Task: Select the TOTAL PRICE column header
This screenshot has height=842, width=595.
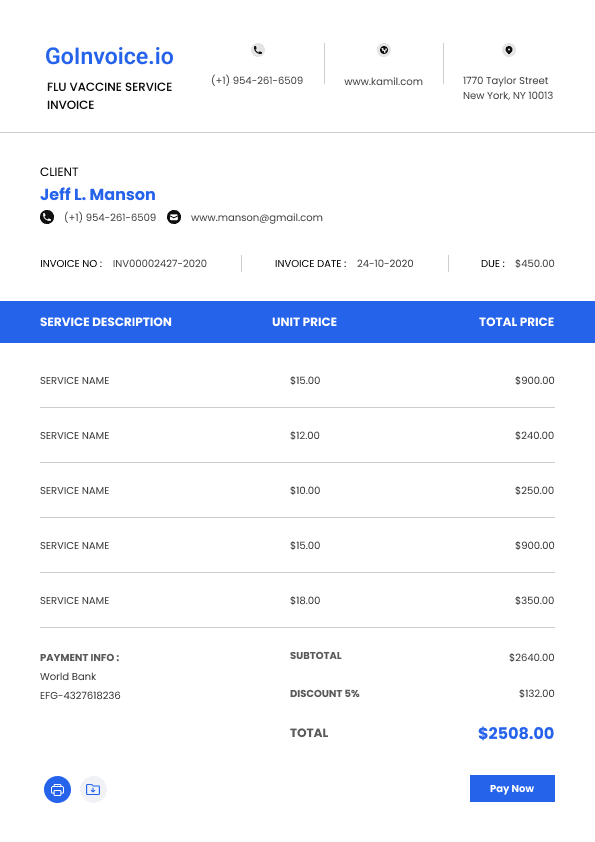Action: pos(517,322)
